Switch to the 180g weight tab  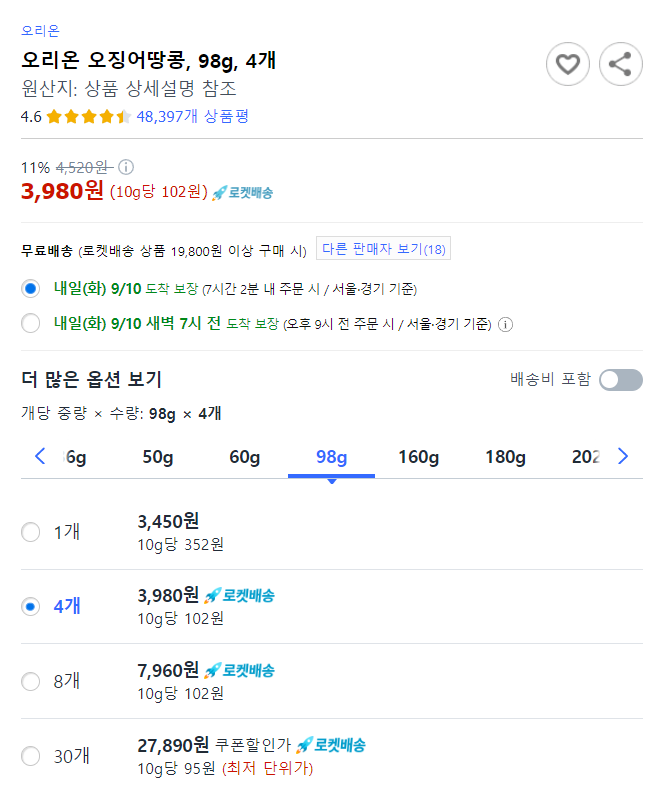point(505,457)
